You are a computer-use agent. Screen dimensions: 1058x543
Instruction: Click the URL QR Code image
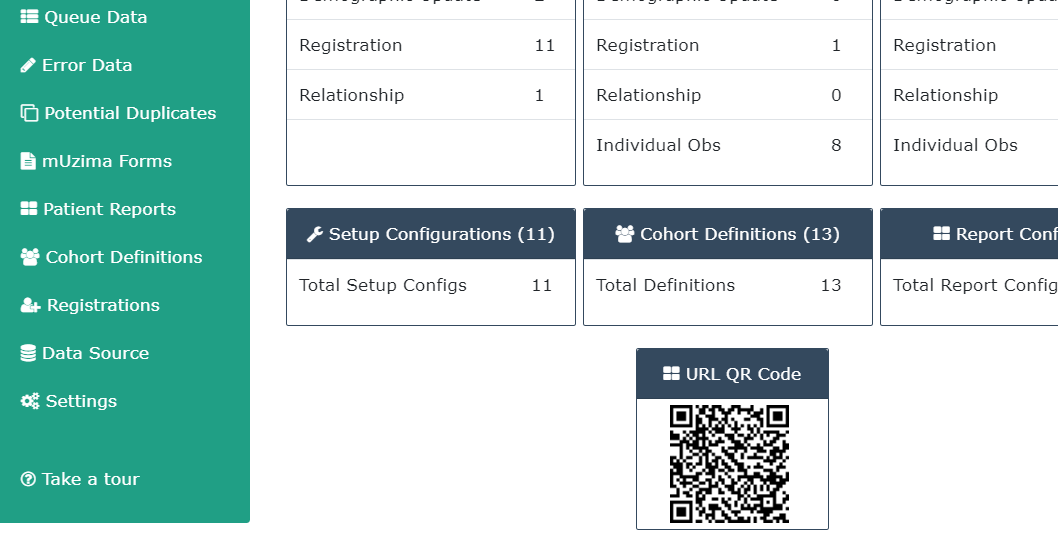[729, 463]
